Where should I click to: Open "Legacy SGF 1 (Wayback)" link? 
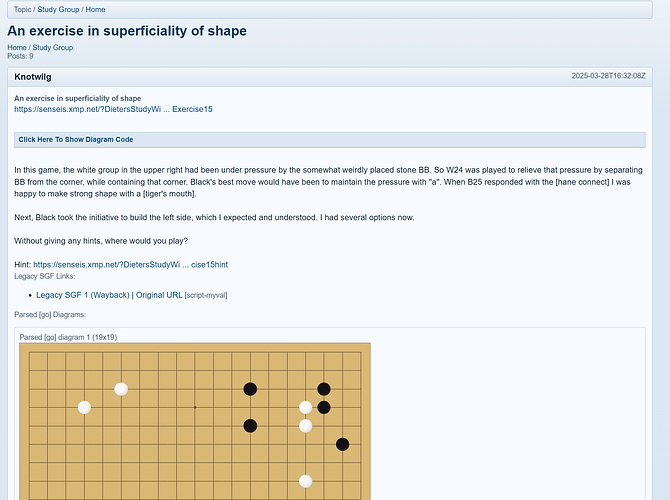83,295
